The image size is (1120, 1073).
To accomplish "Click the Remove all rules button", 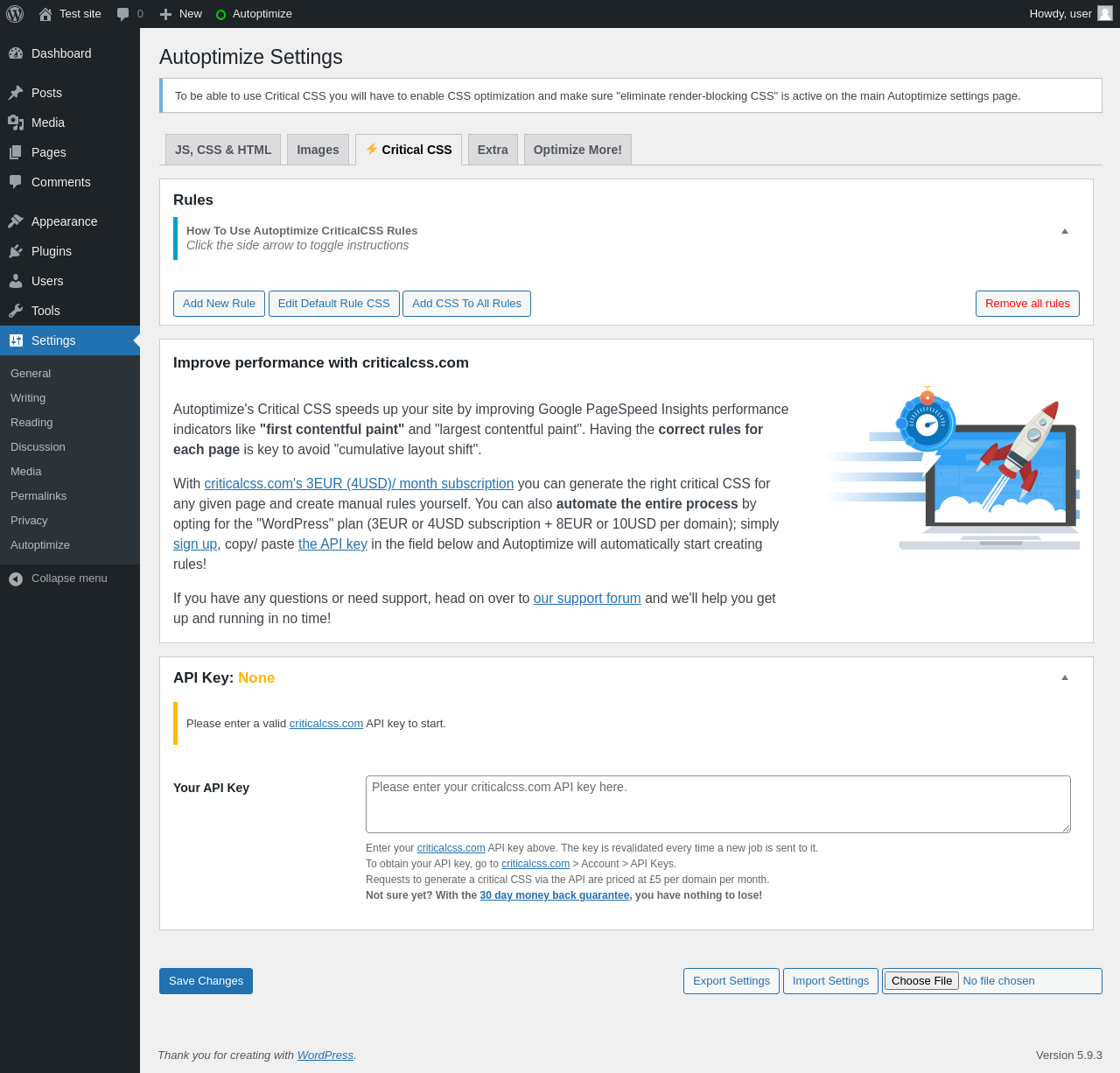I will (1027, 304).
